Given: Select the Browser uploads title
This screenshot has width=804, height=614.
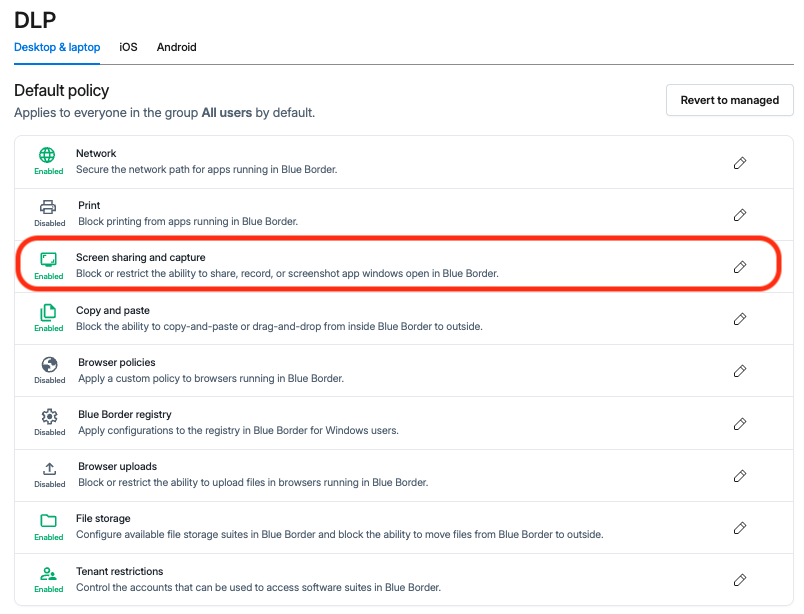Looking at the screenshot, I should coord(117,466).
